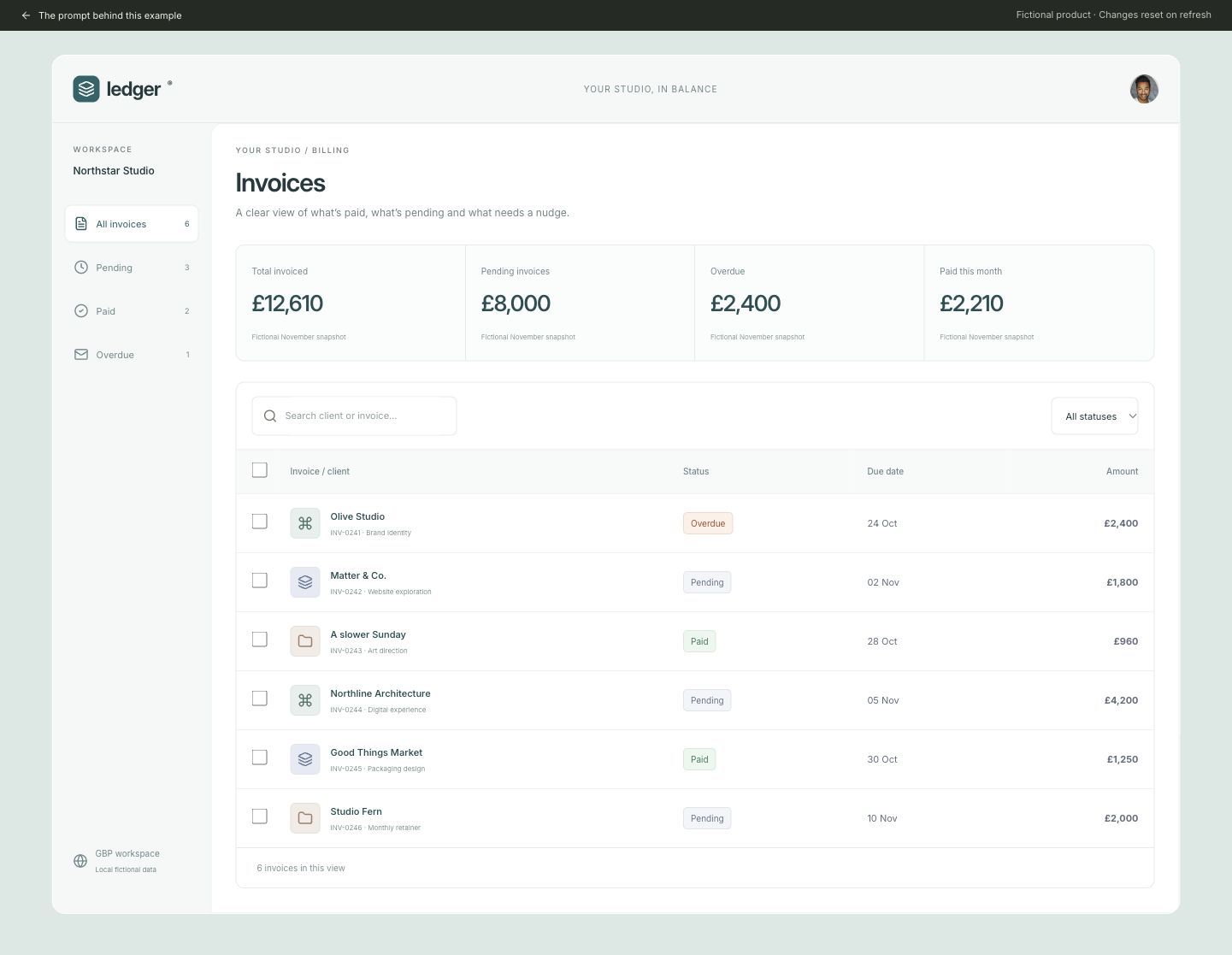This screenshot has width=1232, height=955.
Task: Select the Matter & Co. row checkbox
Action: [x=260, y=581]
